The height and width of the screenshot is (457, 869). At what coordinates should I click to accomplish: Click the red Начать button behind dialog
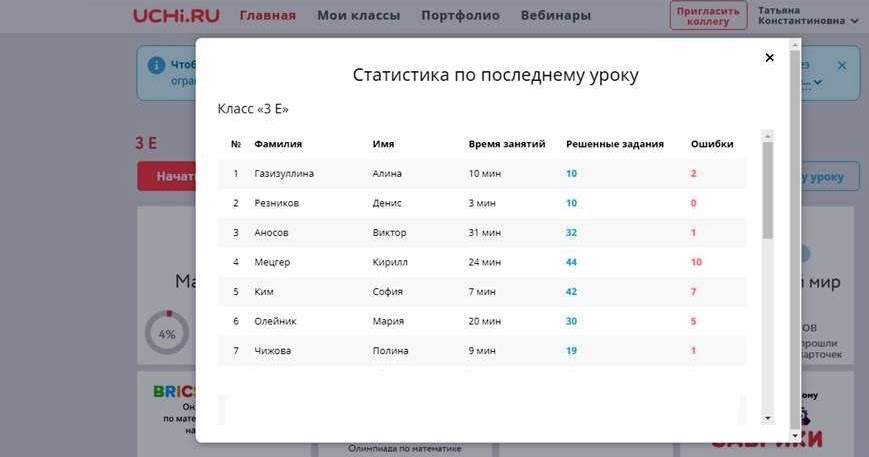[x=167, y=176]
